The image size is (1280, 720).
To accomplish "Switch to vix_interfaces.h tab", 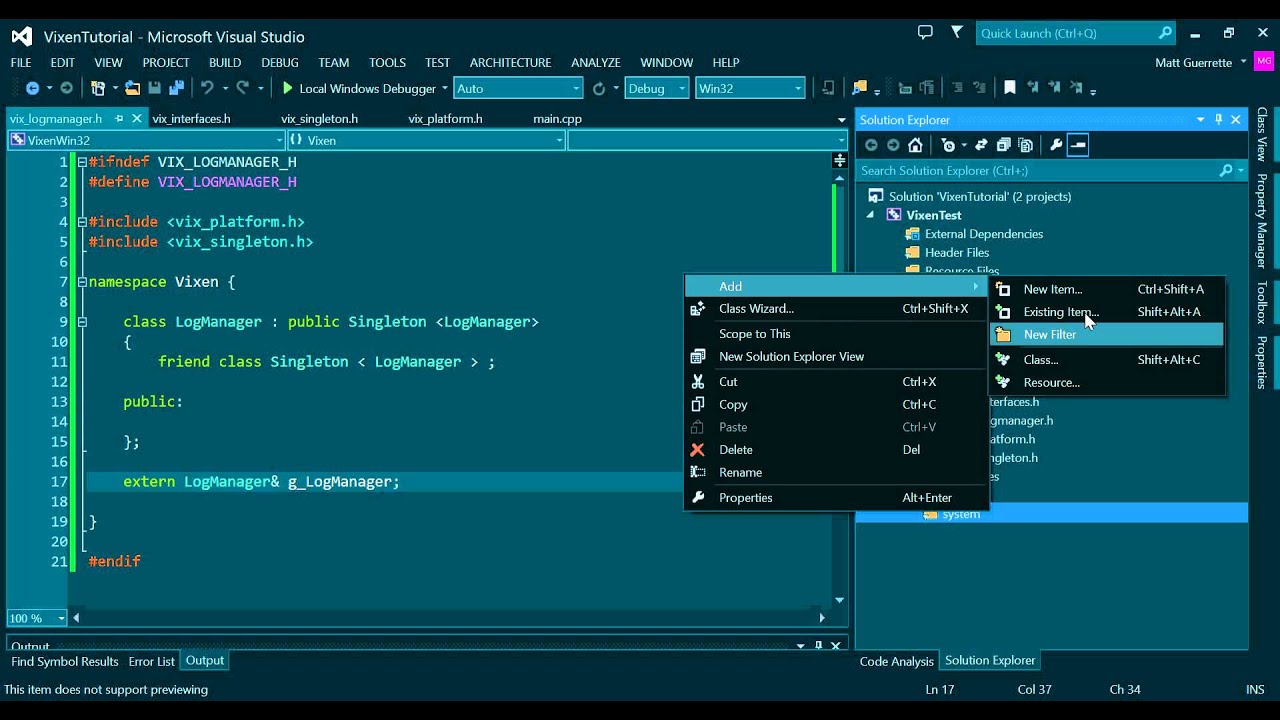I will (x=191, y=118).
